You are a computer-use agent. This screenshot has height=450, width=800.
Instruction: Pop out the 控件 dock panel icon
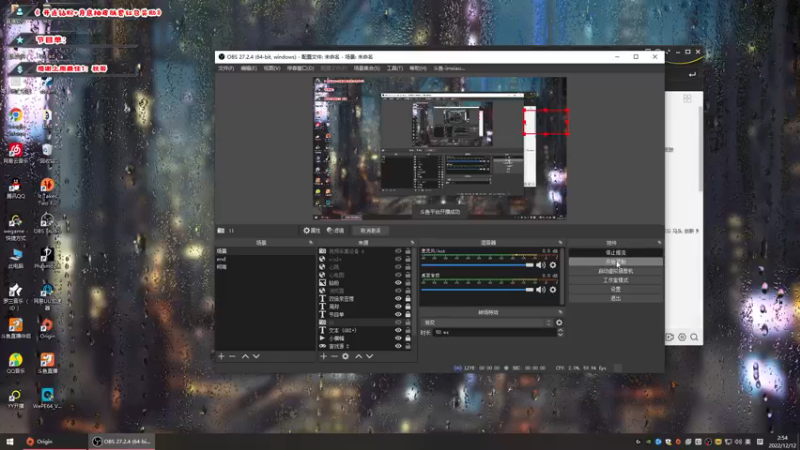click(x=659, y=243)
